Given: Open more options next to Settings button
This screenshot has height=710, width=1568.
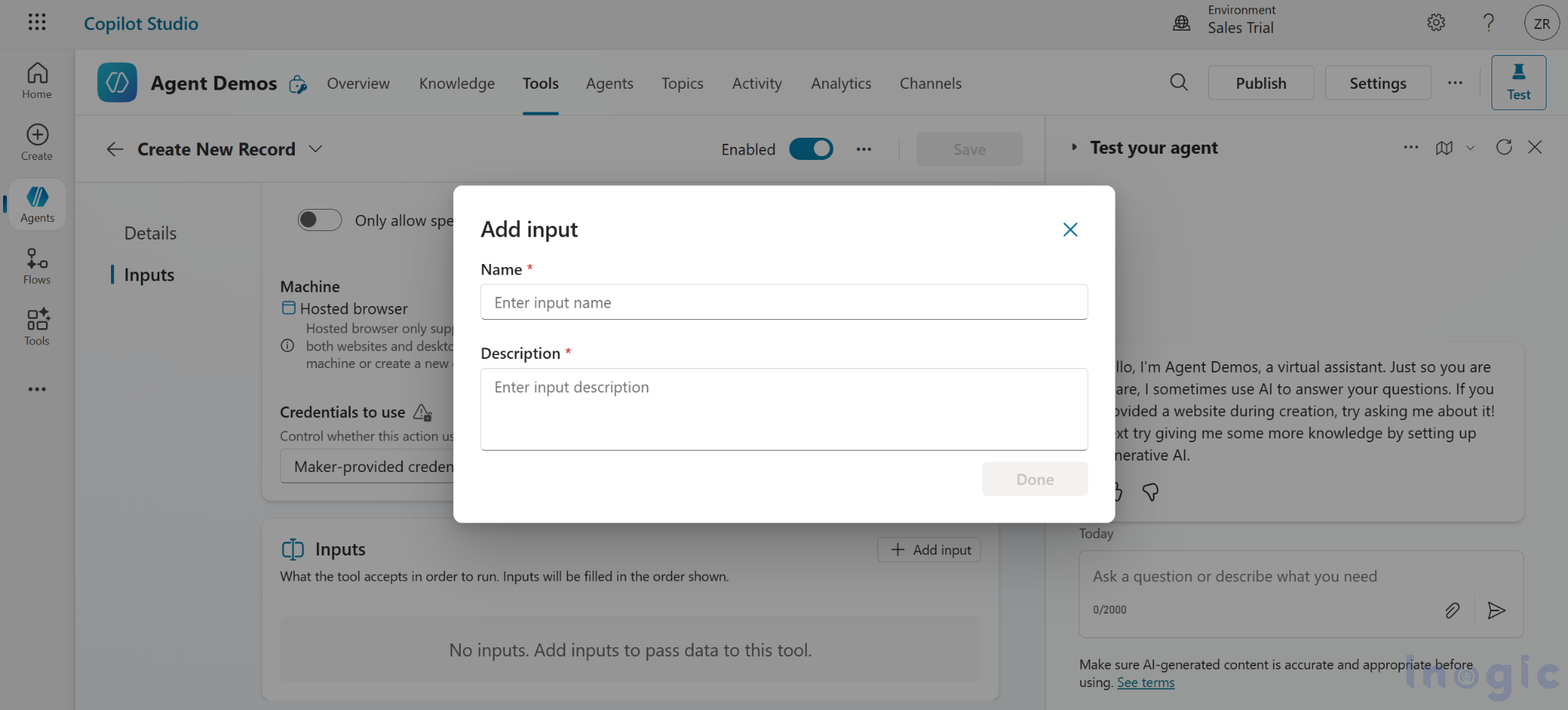Looking at the screenshot, I should (x=1455, y=83).
